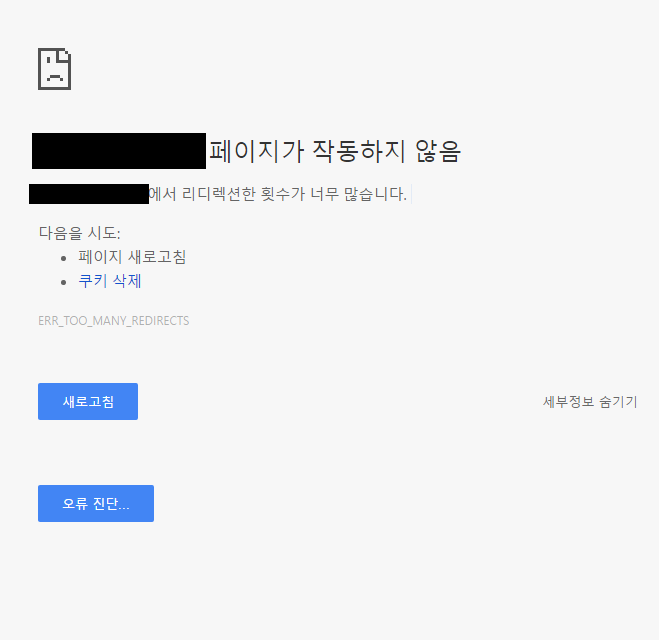Select the 페이지 새로고침 suggestion
The height and width of the screenshot is (640, 659).
132,257
